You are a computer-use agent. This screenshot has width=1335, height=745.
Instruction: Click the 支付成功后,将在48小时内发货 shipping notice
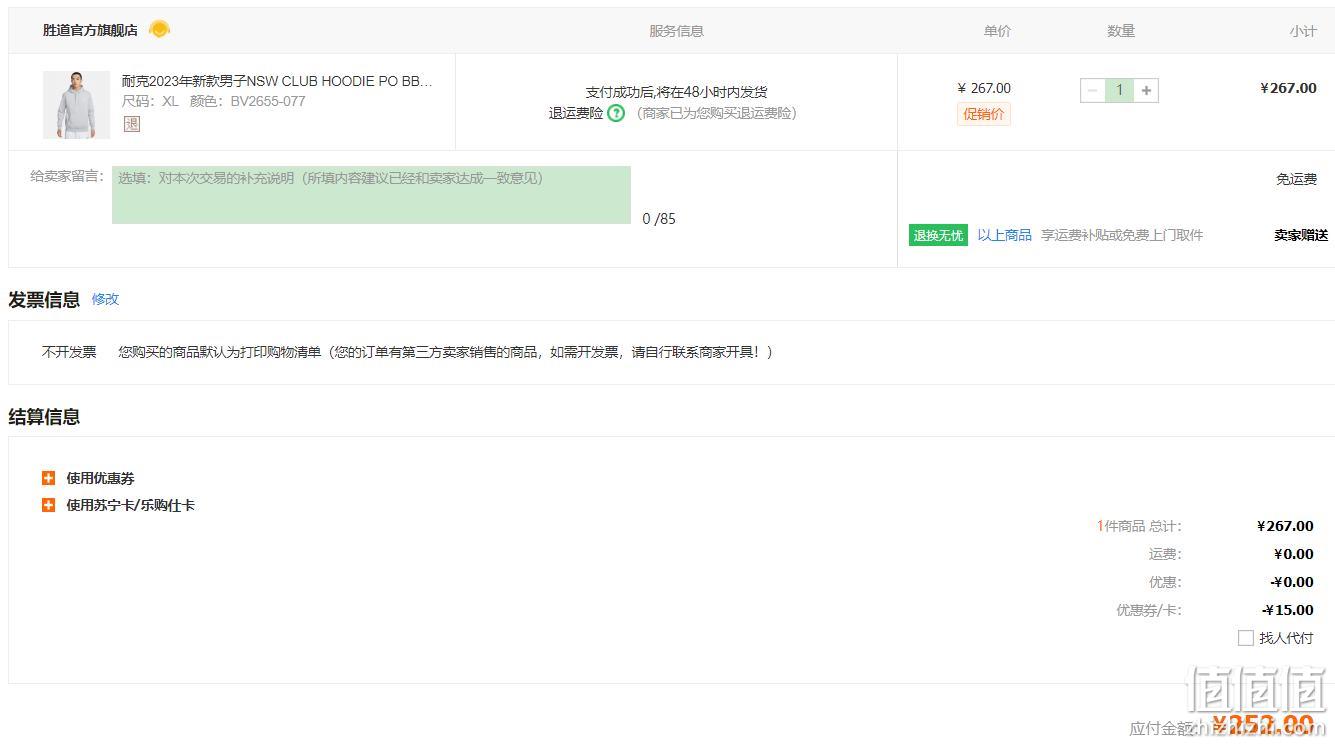point(676,92)
